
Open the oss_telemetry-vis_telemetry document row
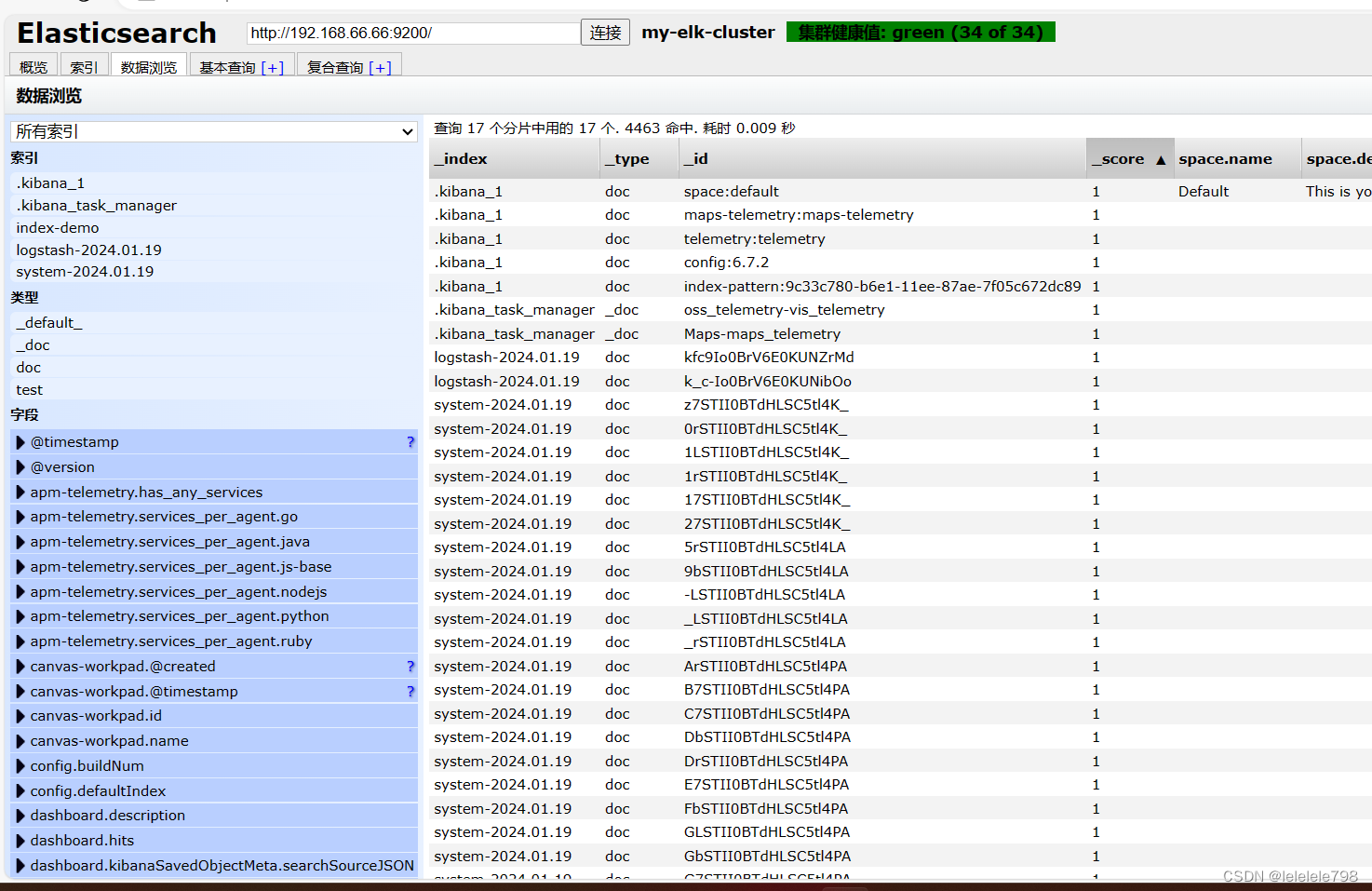point(900,310)
